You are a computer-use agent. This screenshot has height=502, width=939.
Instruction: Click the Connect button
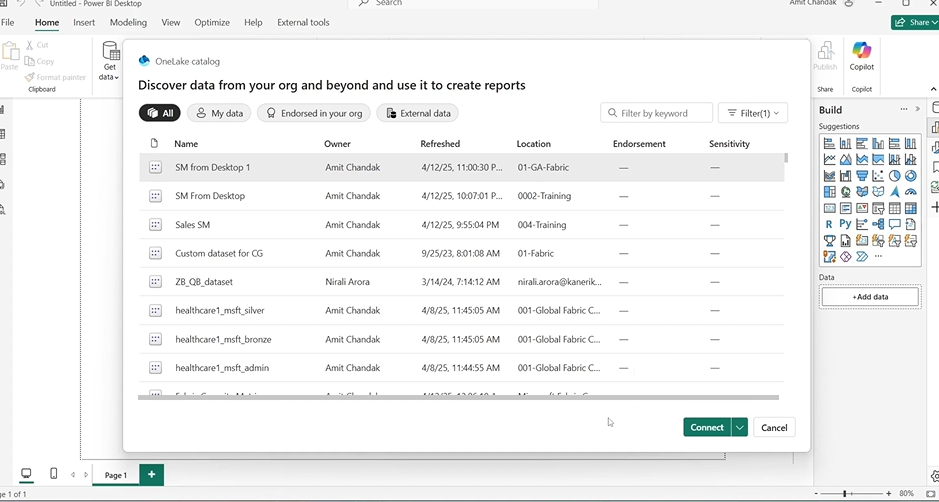point(707,427)
